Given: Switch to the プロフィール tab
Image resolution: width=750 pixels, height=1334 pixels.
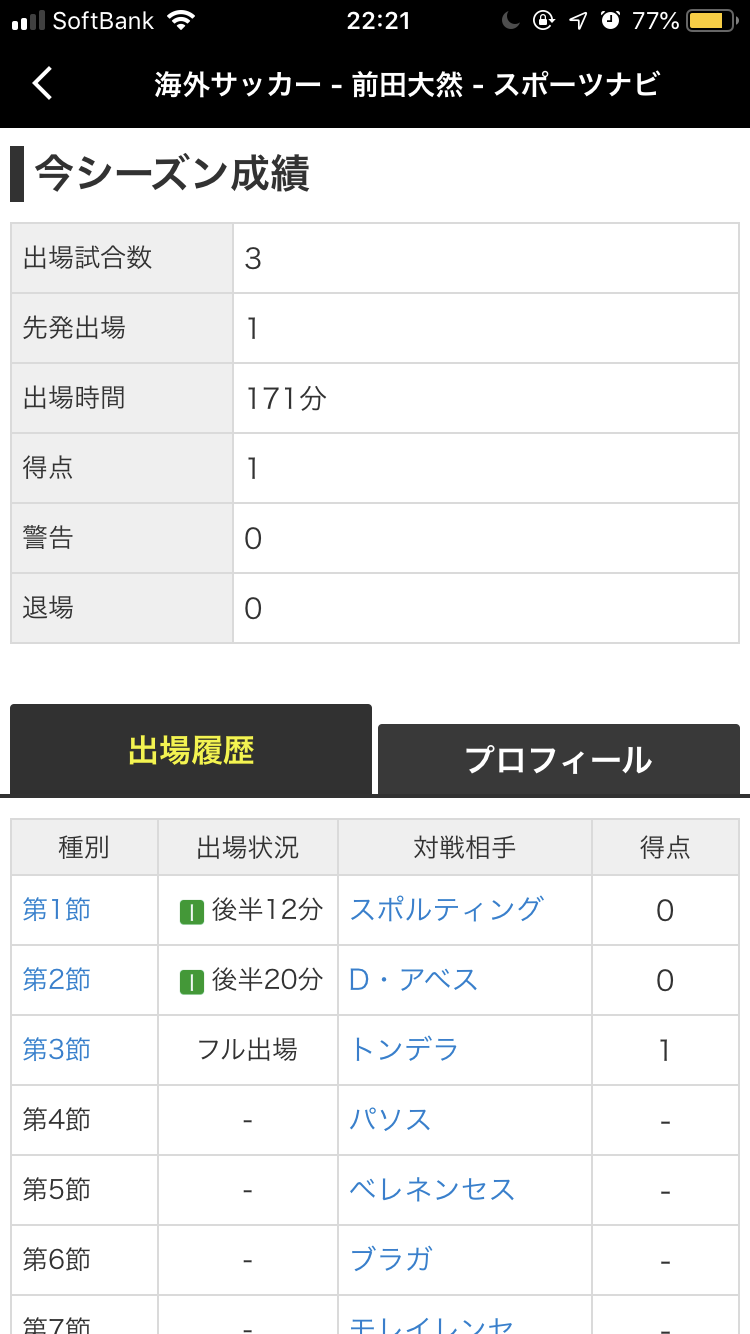Looking at the screenshot, I should [x=559, y=759].
